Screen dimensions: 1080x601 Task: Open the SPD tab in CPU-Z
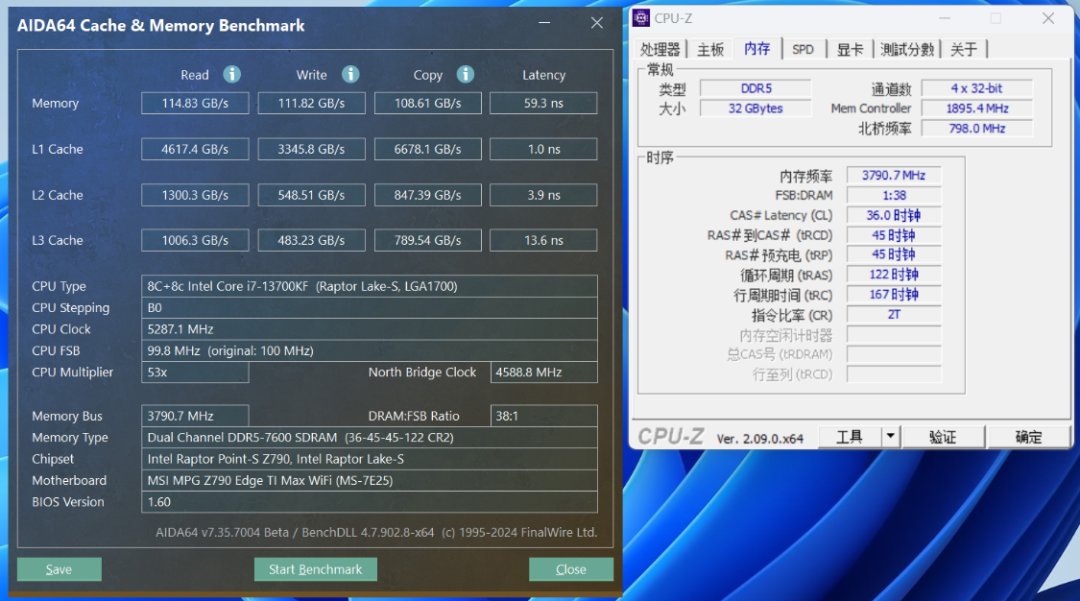[x=802, y=50]
